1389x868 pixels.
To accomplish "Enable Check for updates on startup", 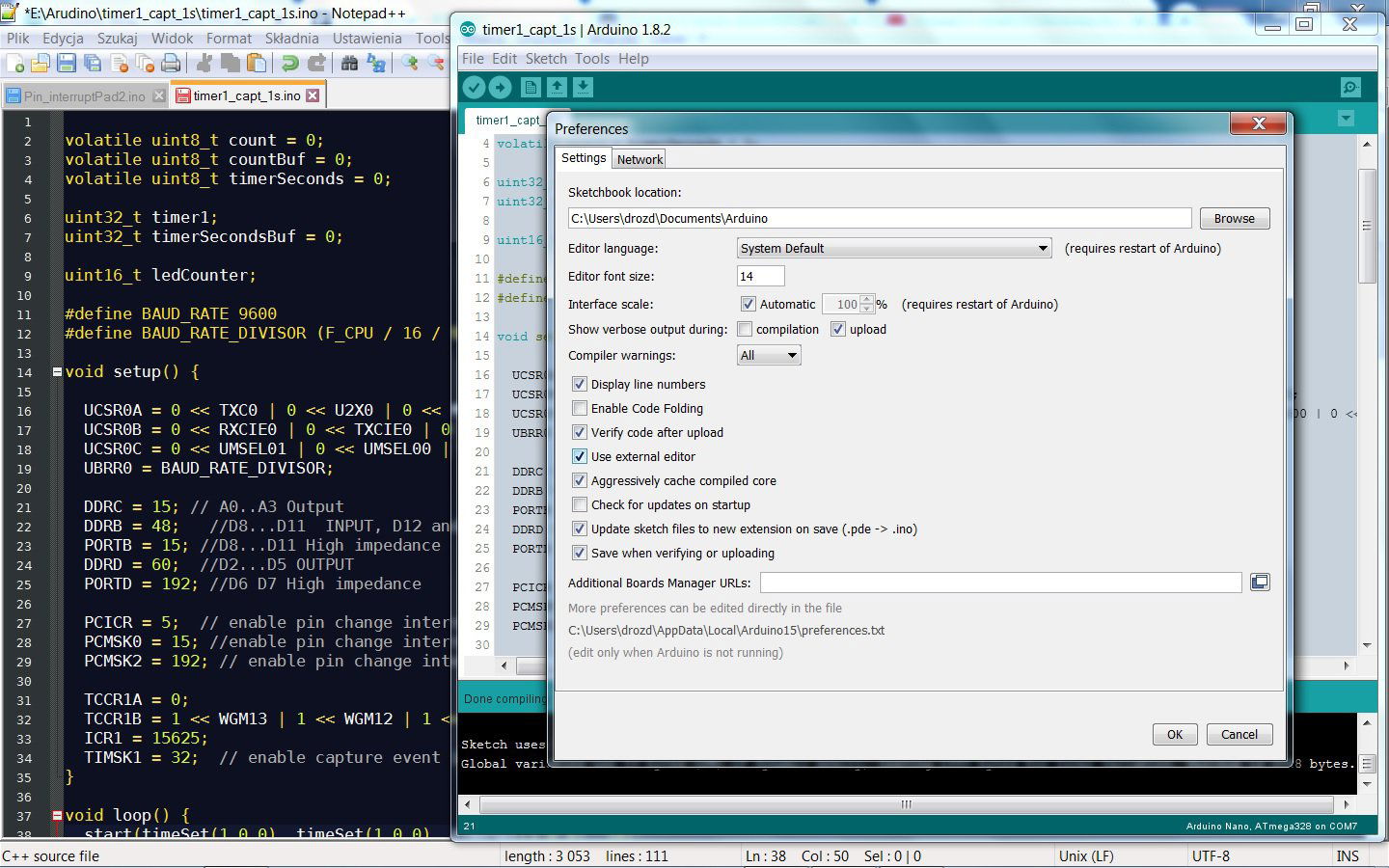I will coord(580,504).
